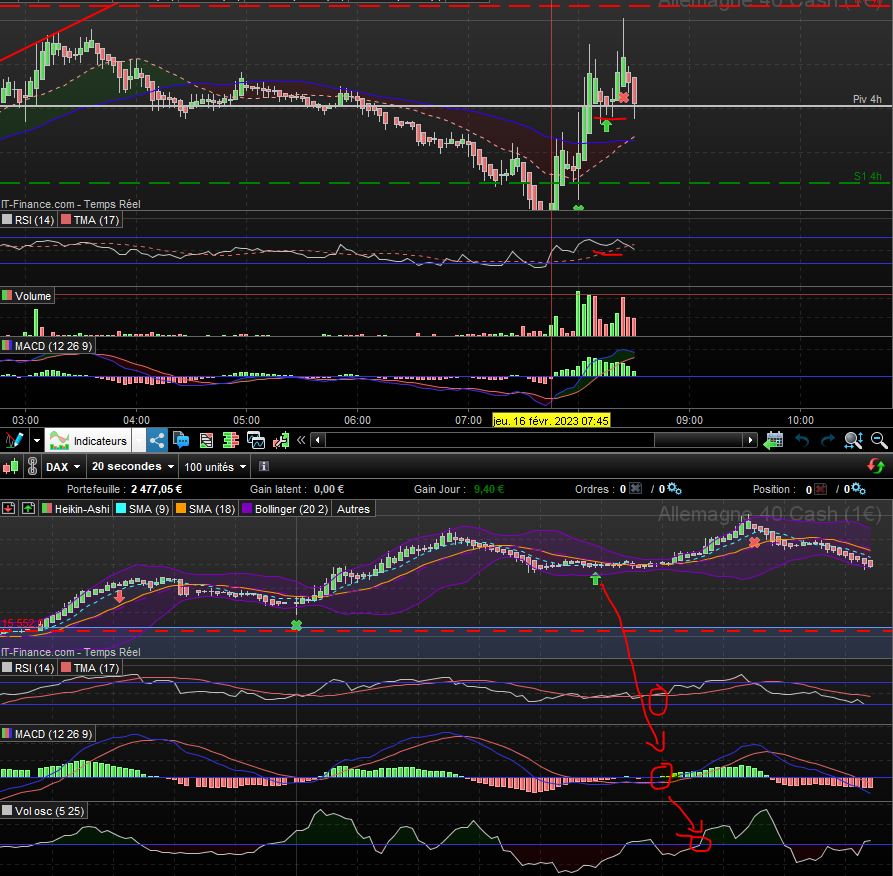Open TMA (17) settings in upper chart
The height and width of the screenshot is (876, 893).
pyautogui.click(x=89, y=220)
